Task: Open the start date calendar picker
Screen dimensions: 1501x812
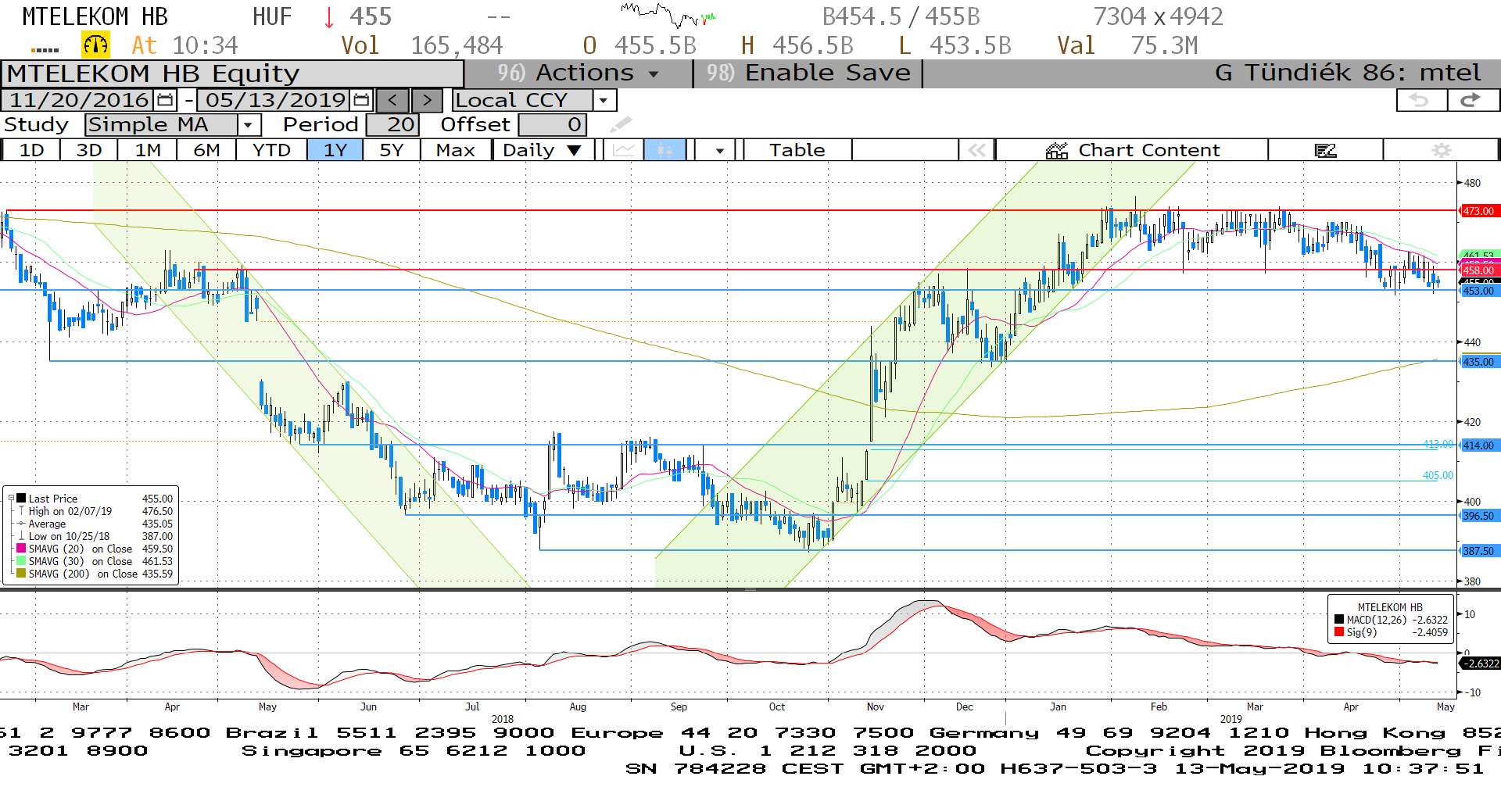Action: point(165,100)
